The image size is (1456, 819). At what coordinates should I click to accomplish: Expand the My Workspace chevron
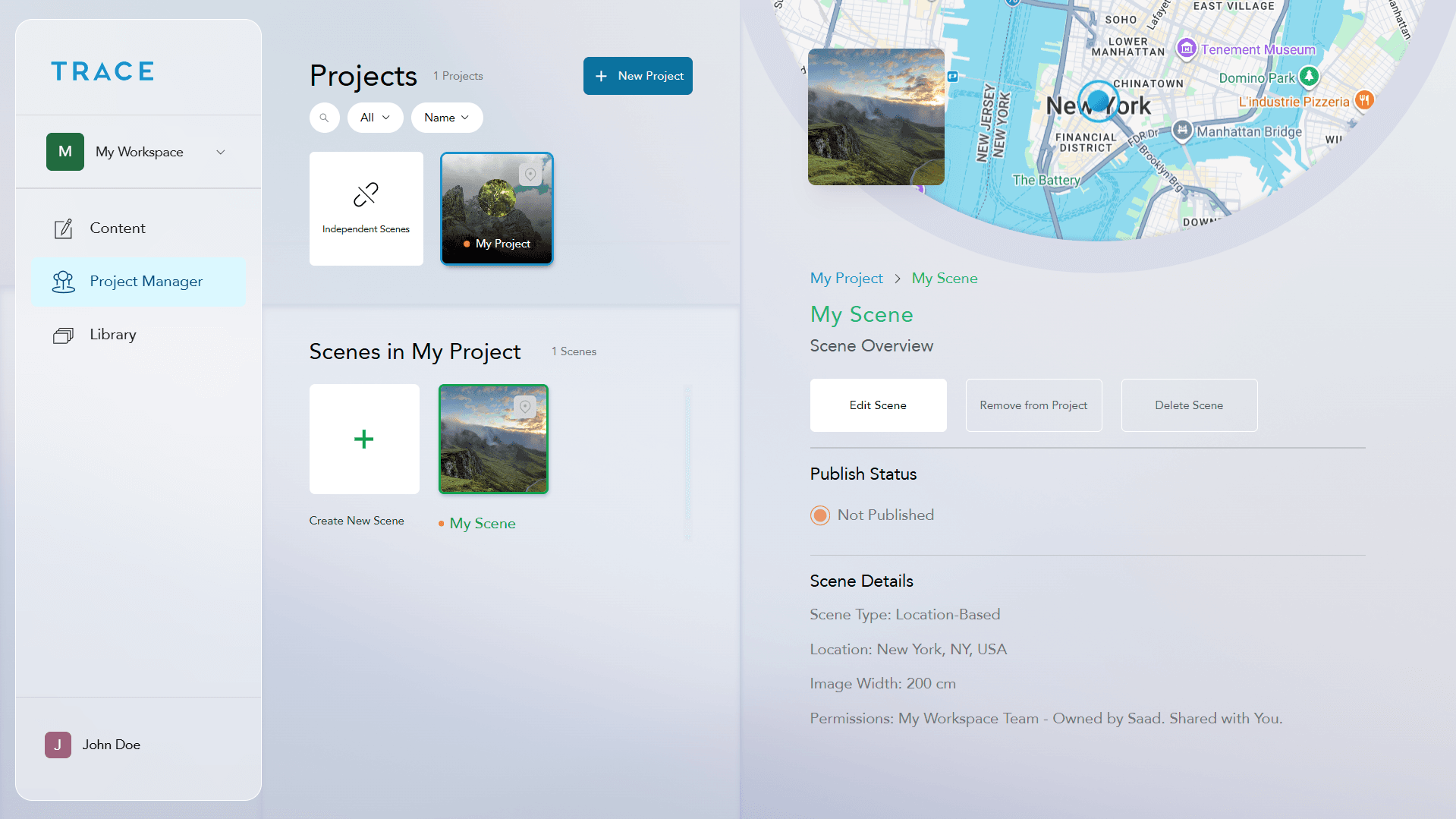220,152
